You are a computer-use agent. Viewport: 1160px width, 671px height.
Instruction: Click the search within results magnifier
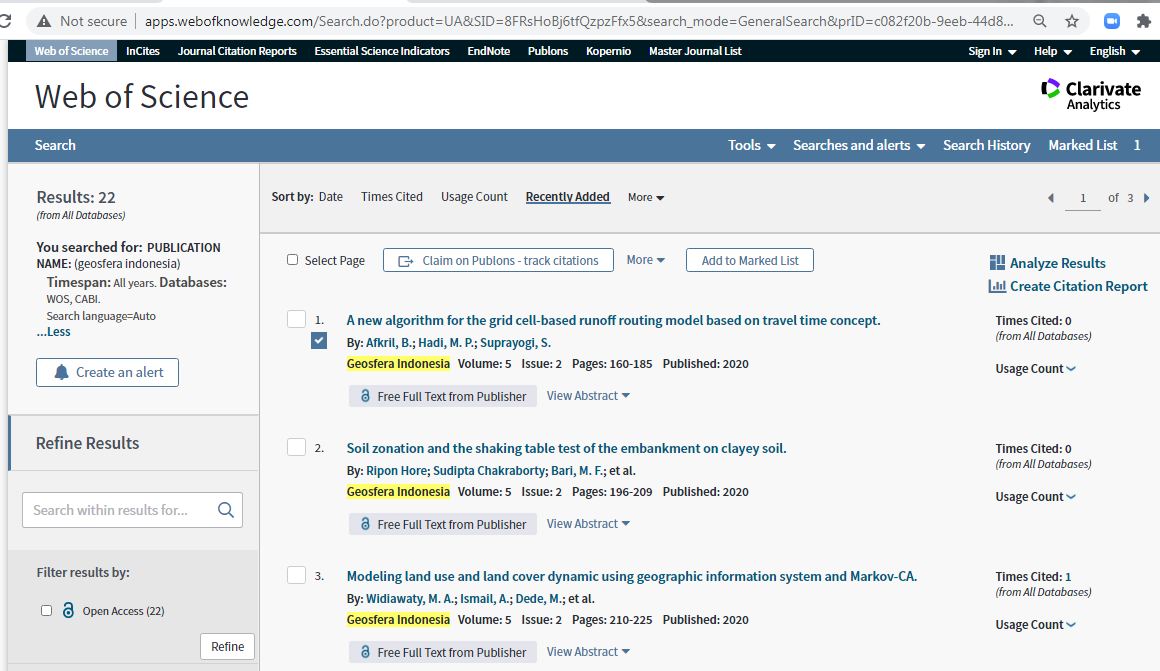[x=226, y=510]
